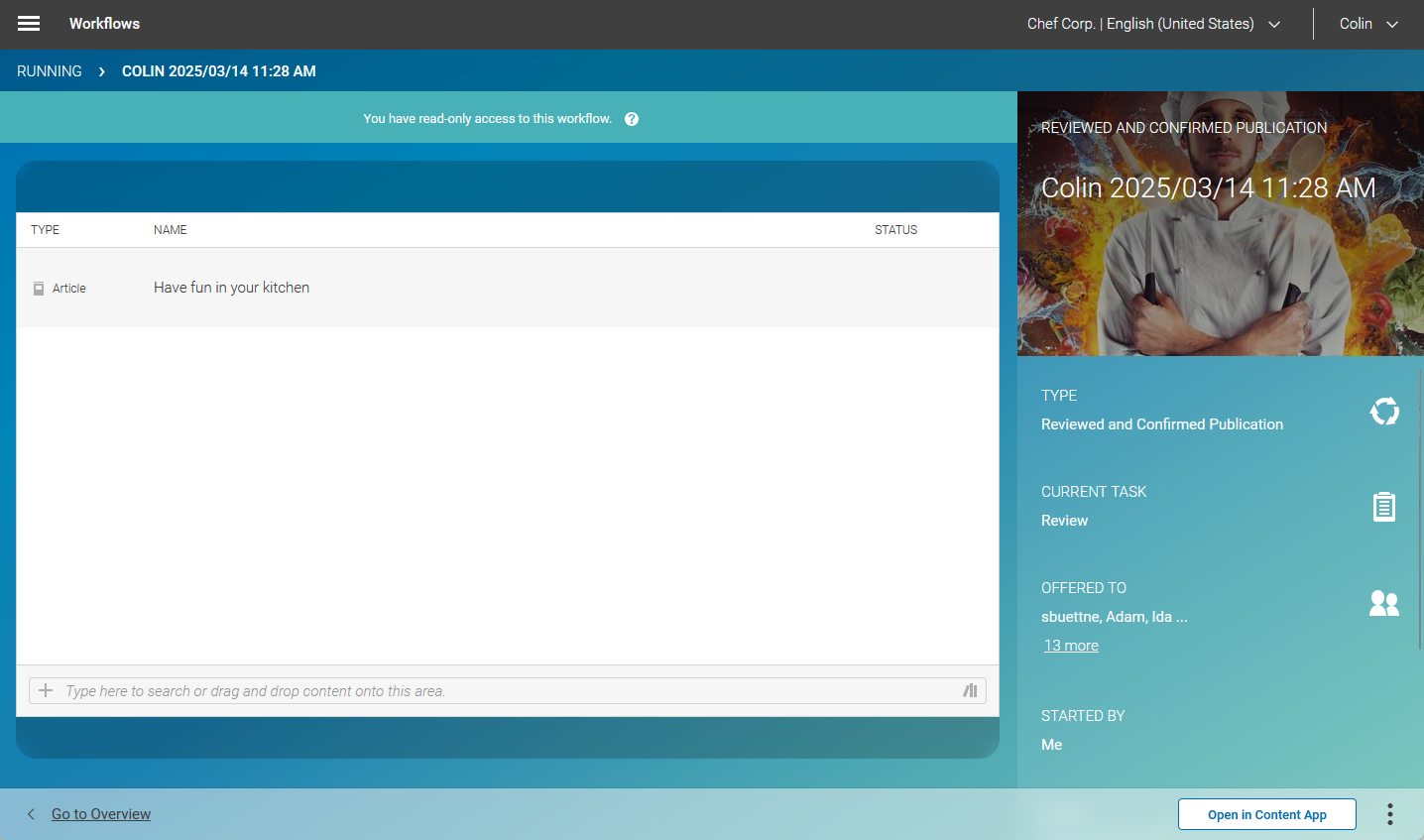Navigate using Go to Overview link

coord(100,813)
